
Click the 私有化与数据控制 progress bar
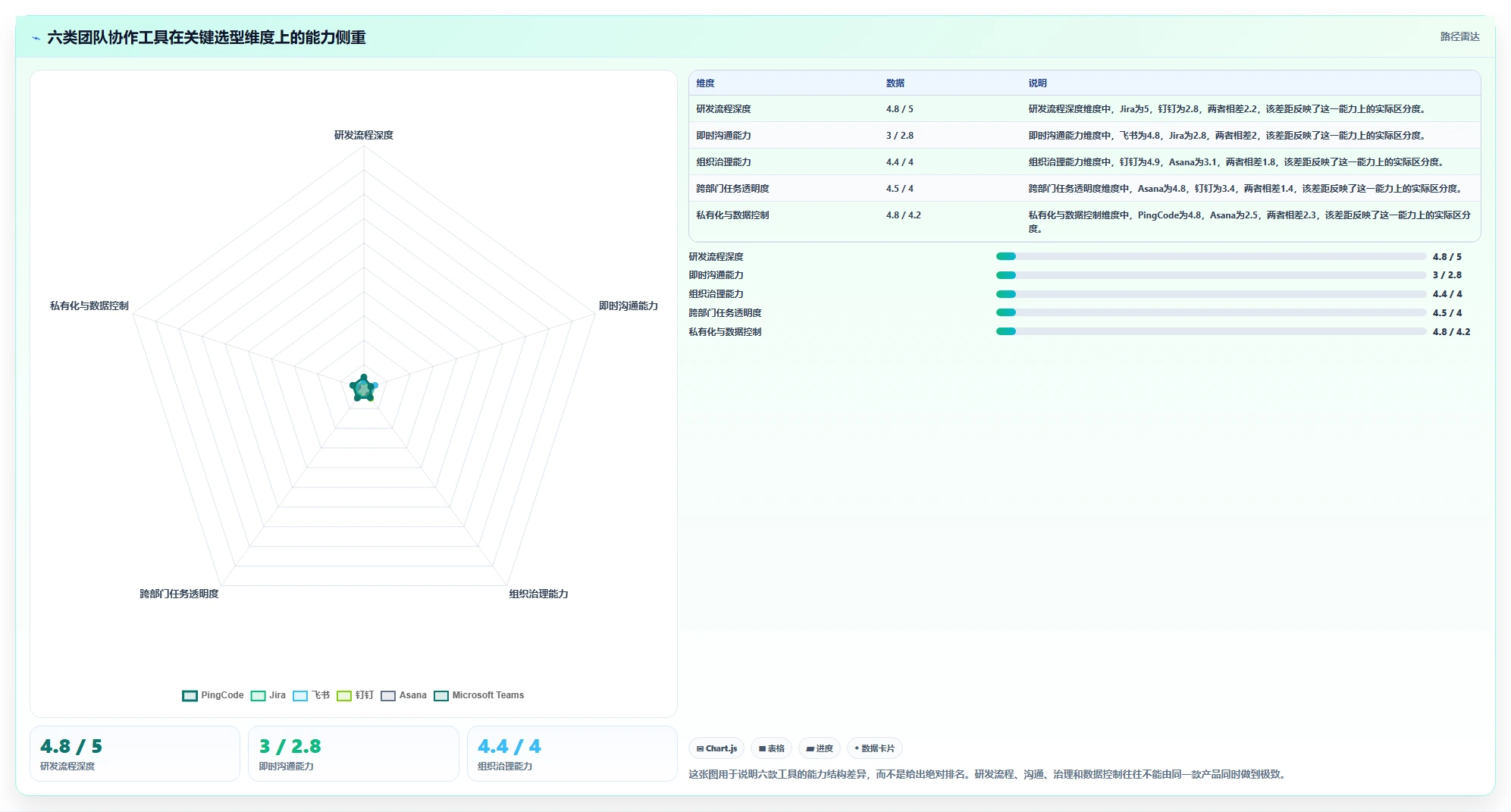(x=1211, y=331)
